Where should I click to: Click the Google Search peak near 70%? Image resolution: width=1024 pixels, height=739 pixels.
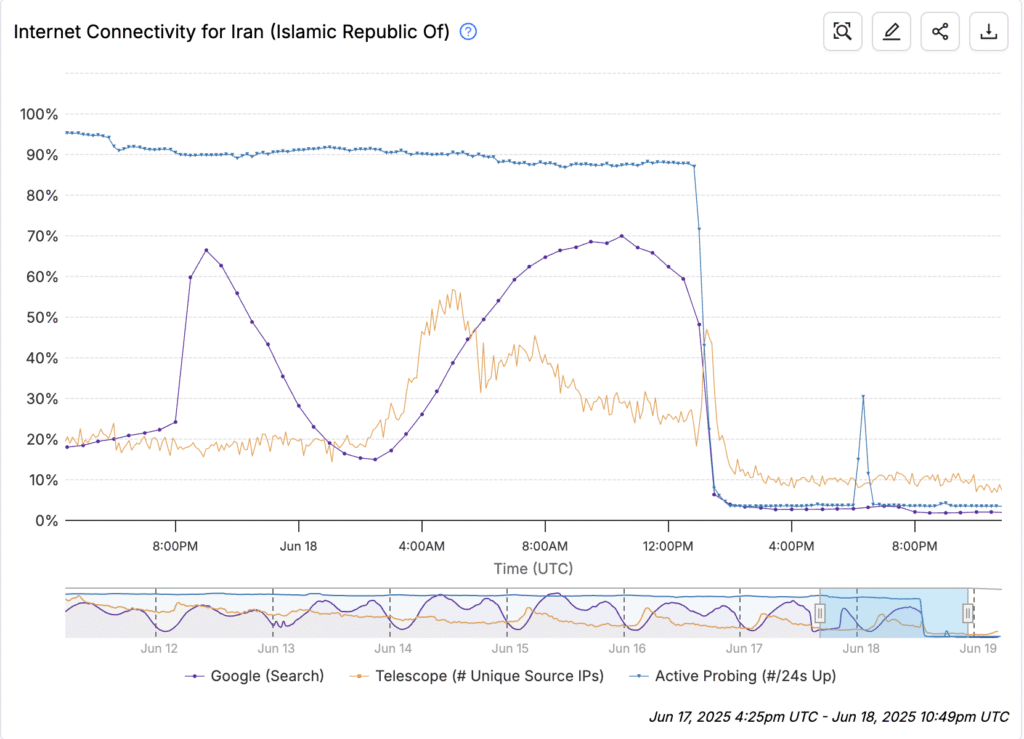point(621,236)
